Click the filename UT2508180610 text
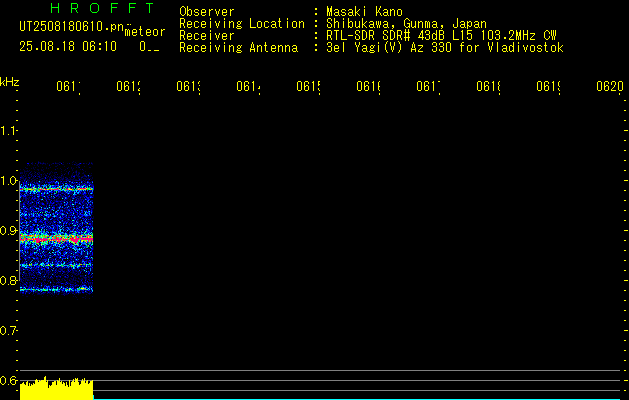This screenshot has height=400, width=629. (x=72, y=27)
